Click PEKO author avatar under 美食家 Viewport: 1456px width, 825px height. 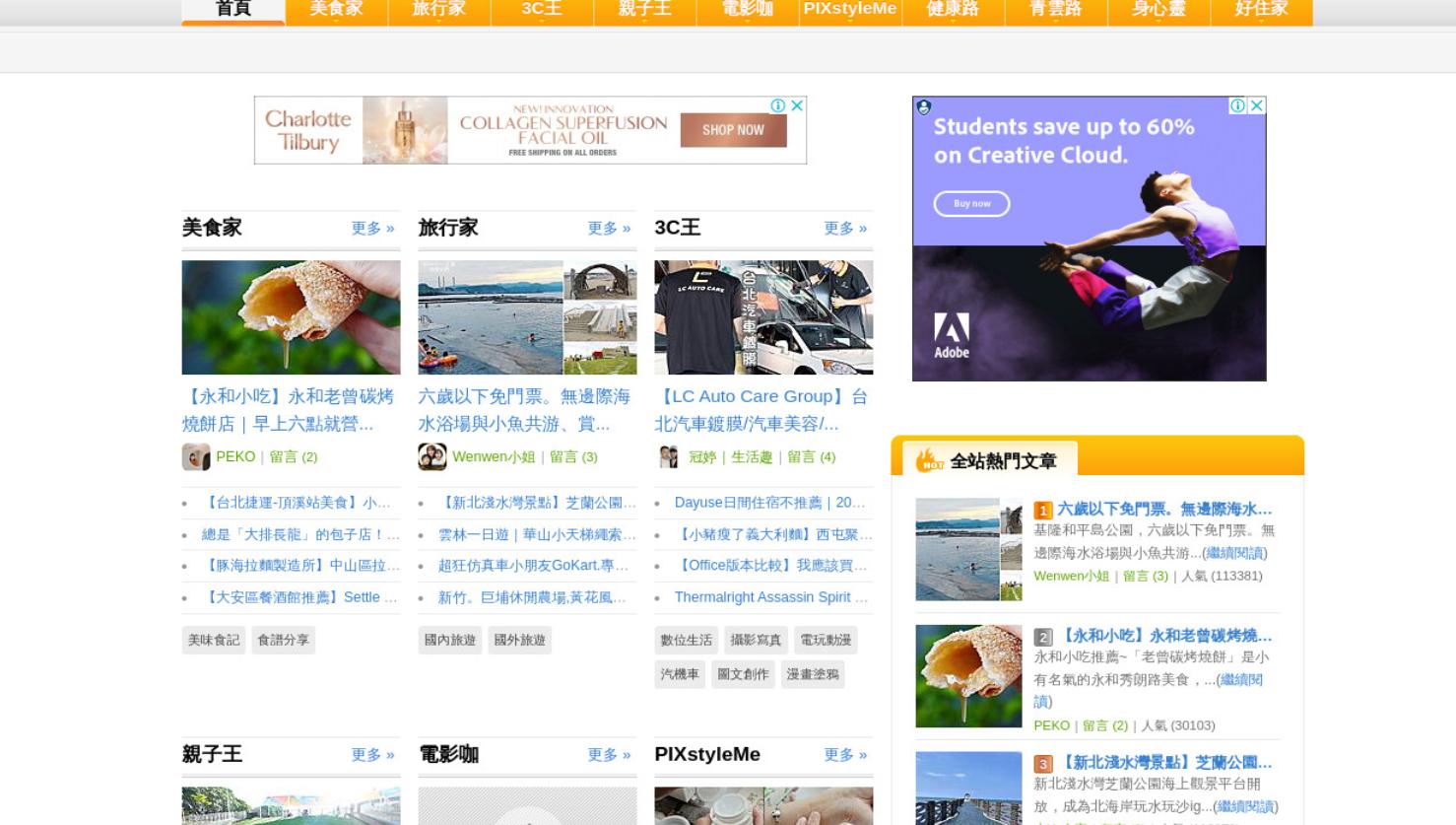pos(196,456)
